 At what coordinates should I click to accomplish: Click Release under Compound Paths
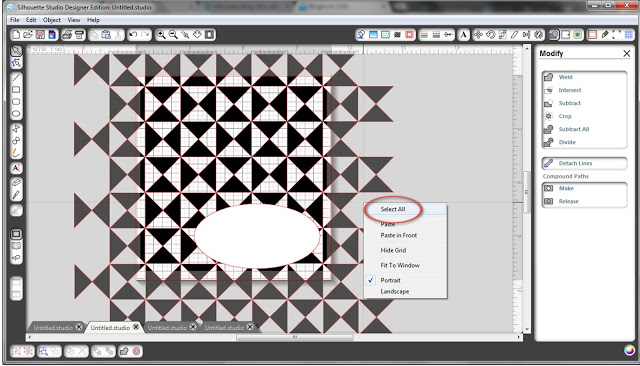point(569,201)
